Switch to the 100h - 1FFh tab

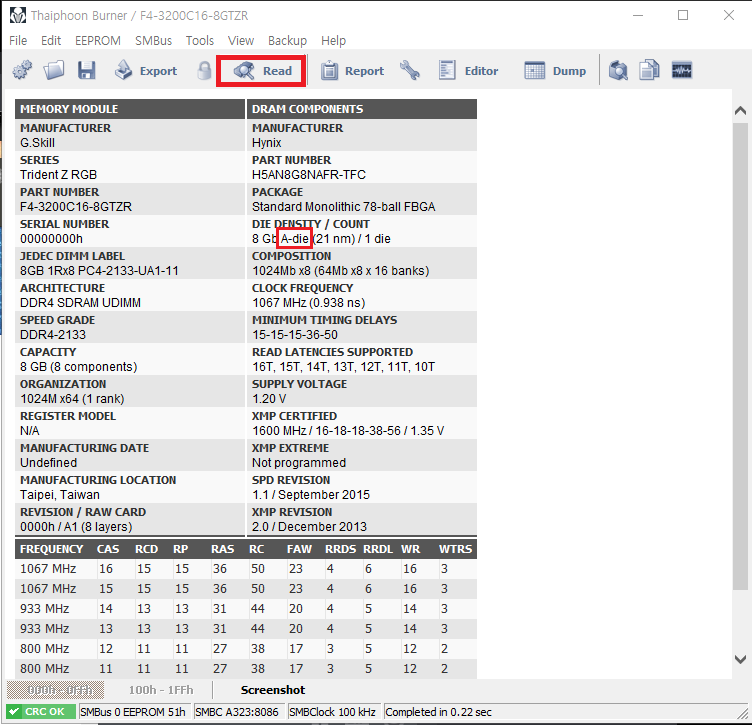(x=161, y=690)
